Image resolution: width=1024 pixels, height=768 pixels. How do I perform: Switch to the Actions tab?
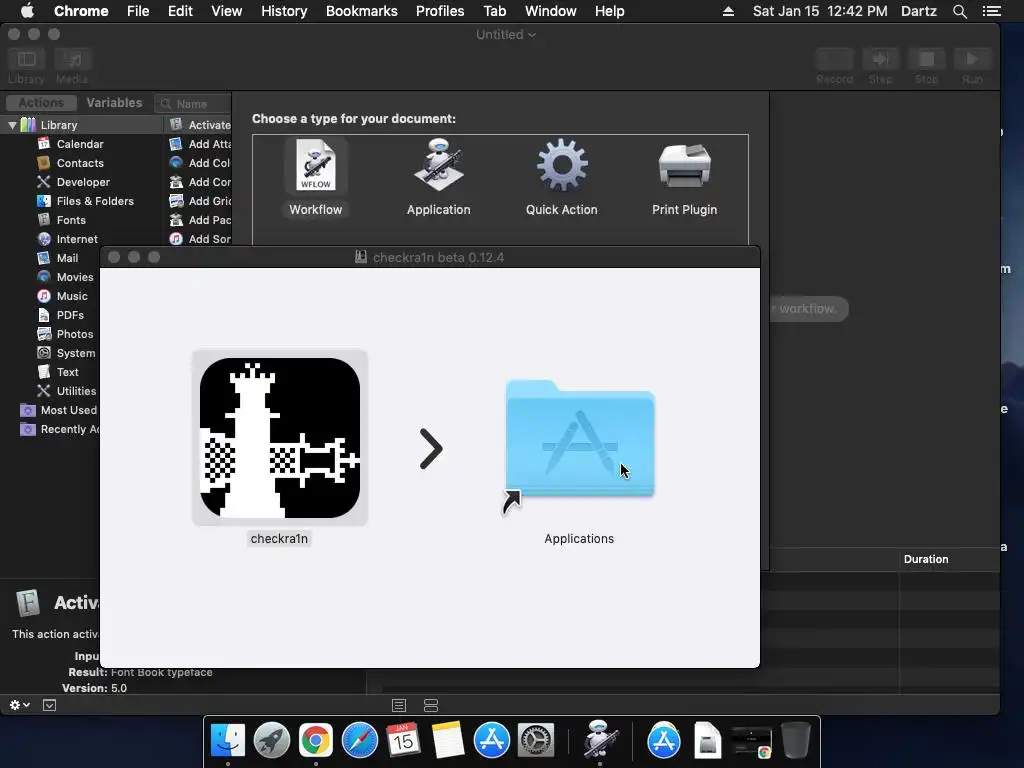[41, 103]
